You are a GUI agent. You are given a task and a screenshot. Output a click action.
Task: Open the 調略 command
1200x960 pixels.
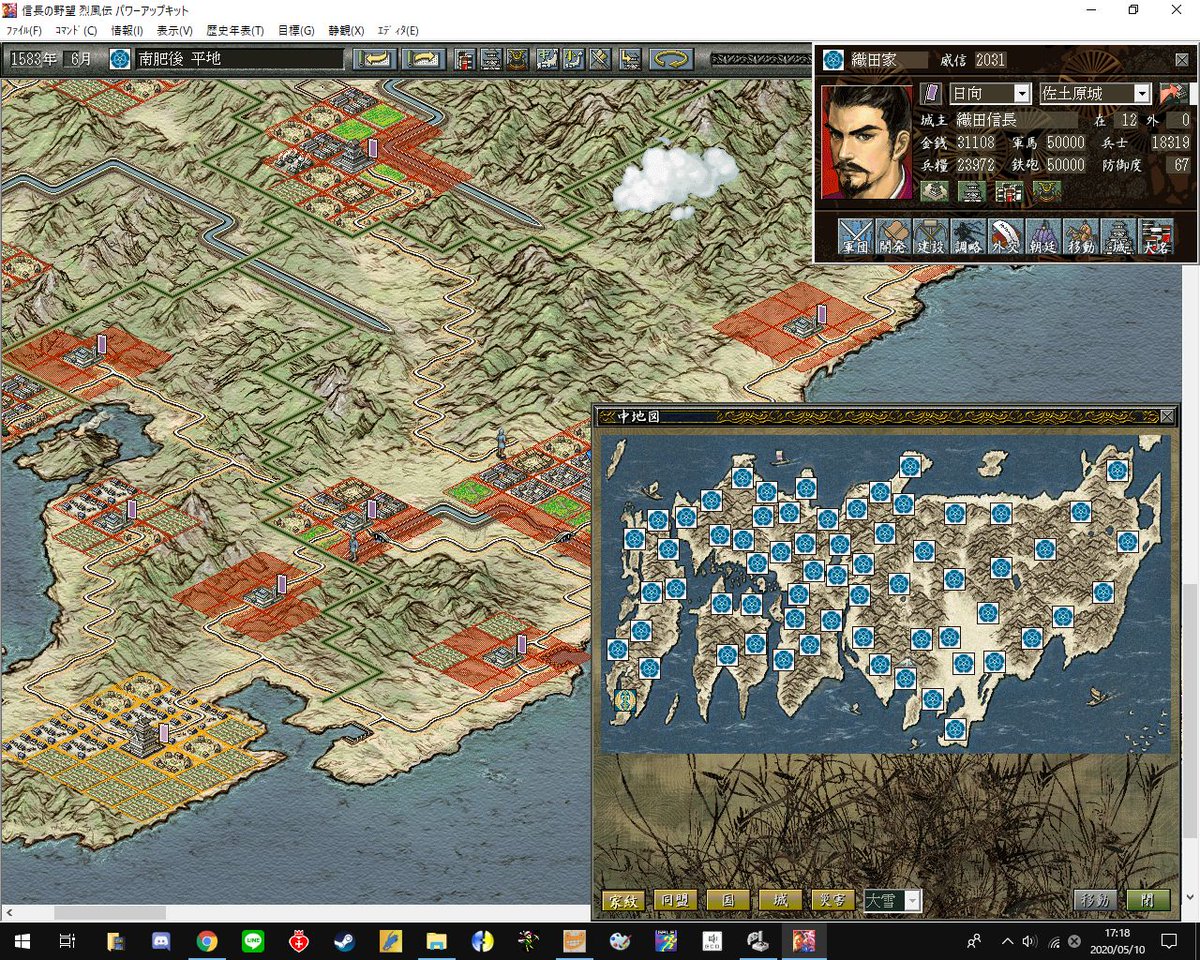pyautogui.click(x=968, y=236)
